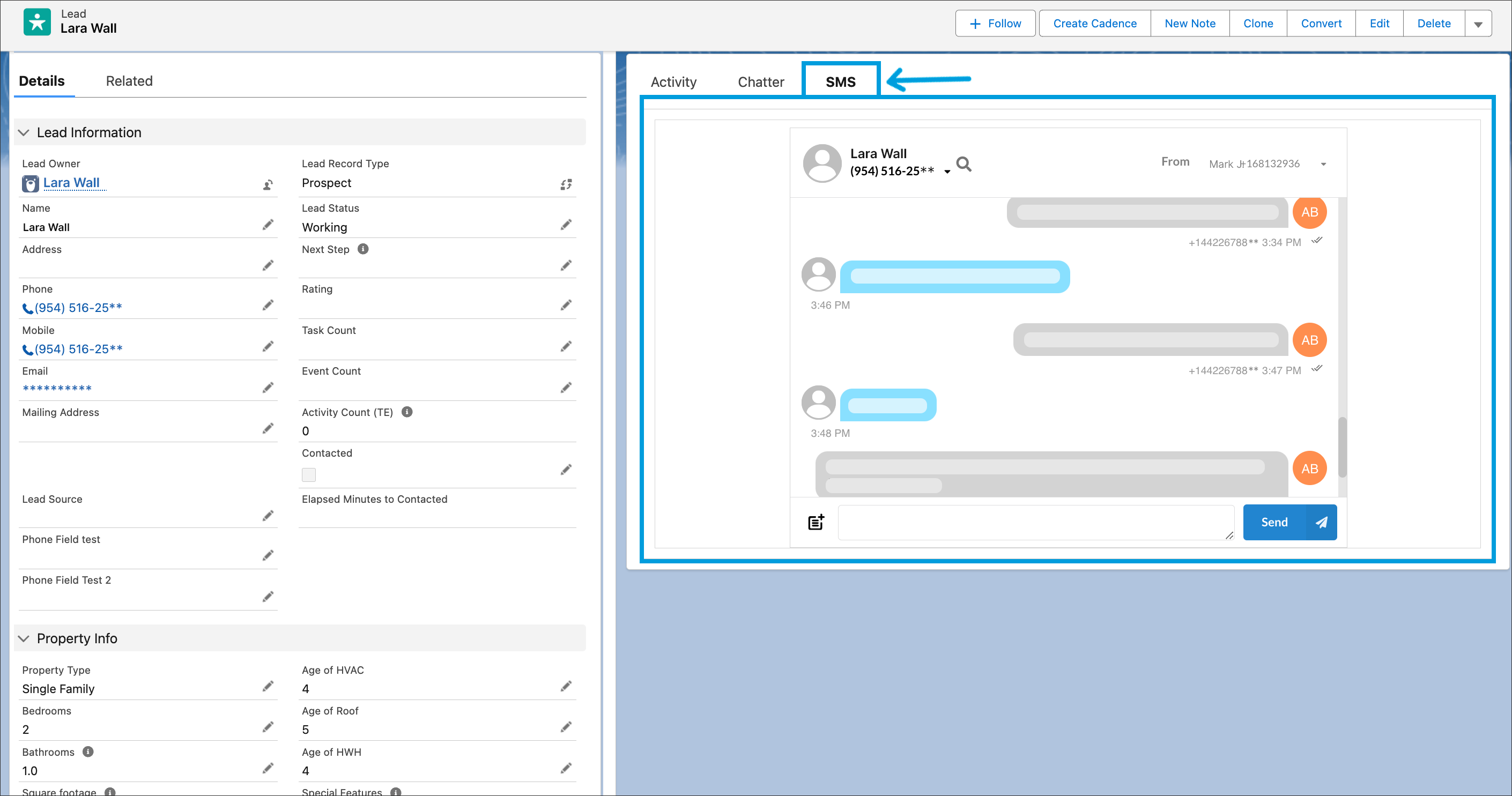This screenshot has width=1512, height=796.
Task: Open the more actions dropdown next to Delete
Action: 1478,24
